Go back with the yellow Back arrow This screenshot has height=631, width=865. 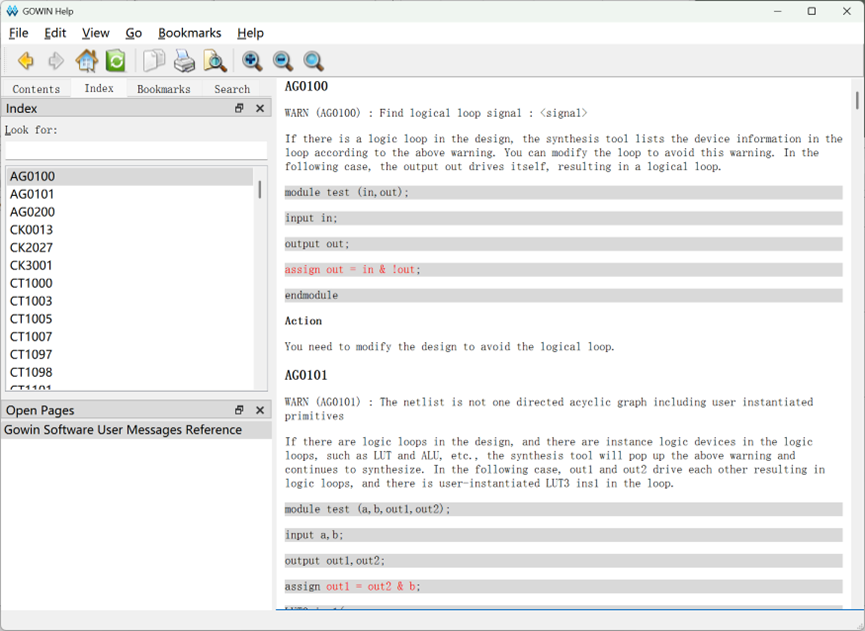pyautogui.click(x=25, y=61)
